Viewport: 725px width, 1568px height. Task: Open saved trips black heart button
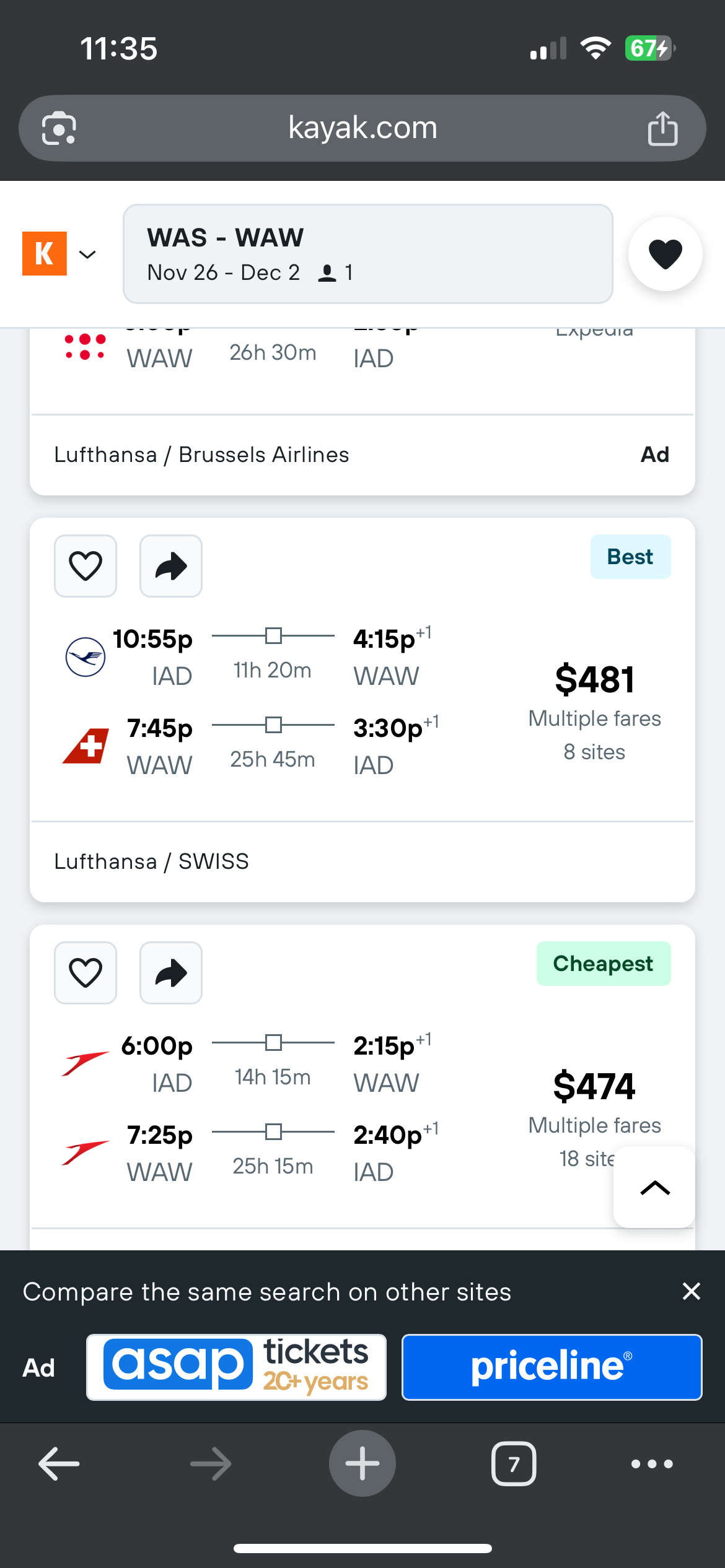tap(665, 254)
